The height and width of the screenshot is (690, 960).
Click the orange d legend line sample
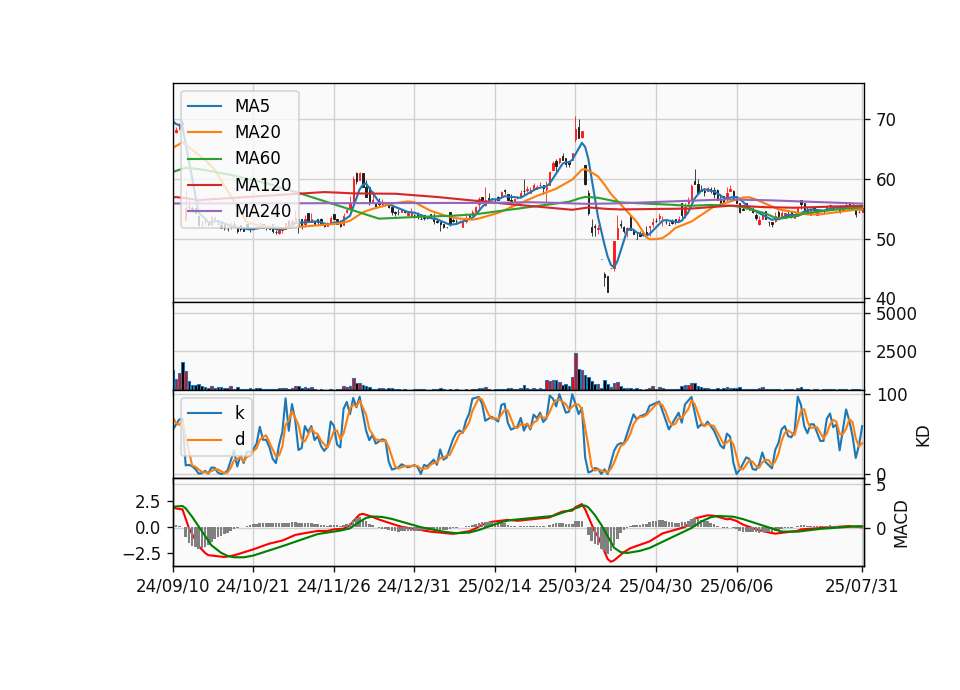pyautogui.click(x=204, y=440)
